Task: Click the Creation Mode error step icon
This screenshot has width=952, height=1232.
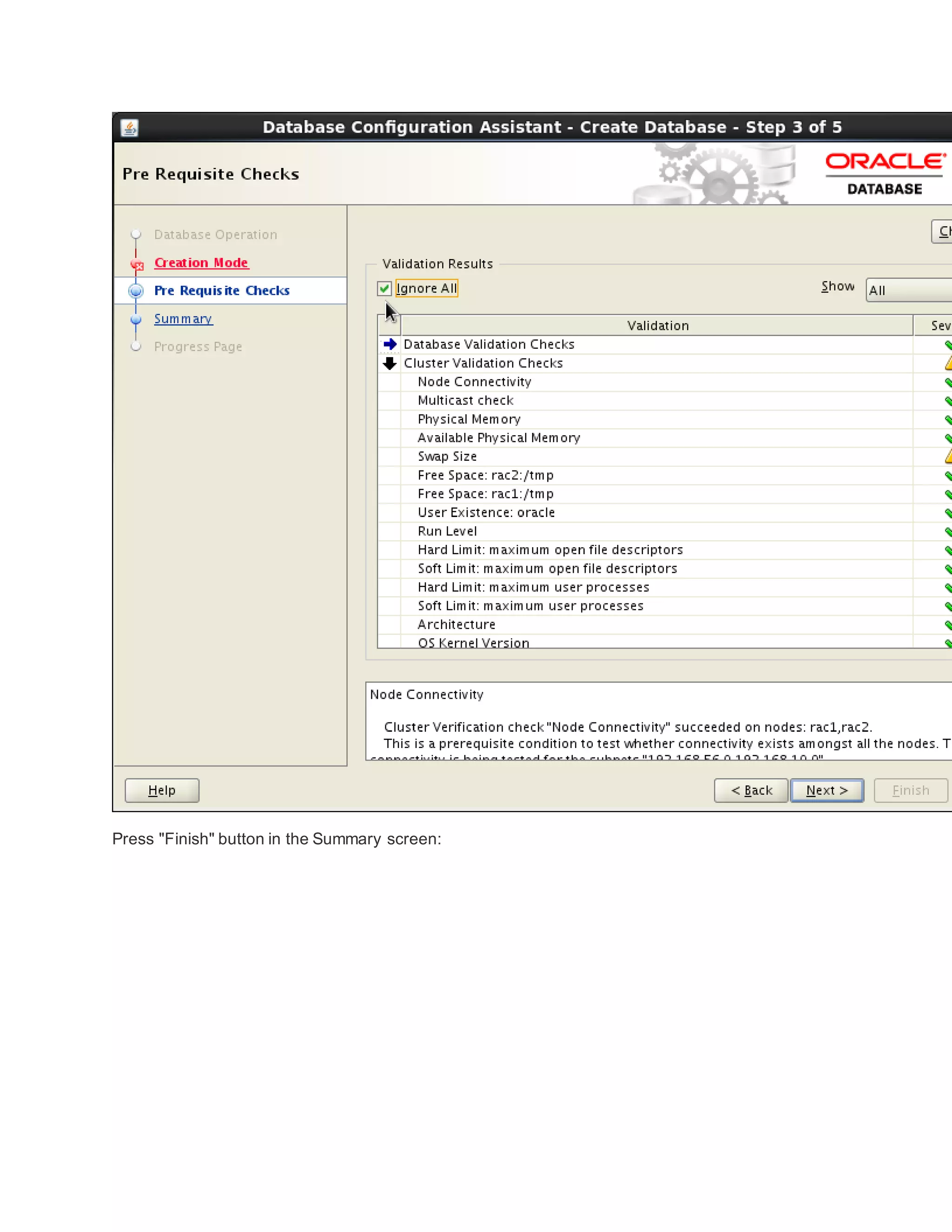Action: 137,264
